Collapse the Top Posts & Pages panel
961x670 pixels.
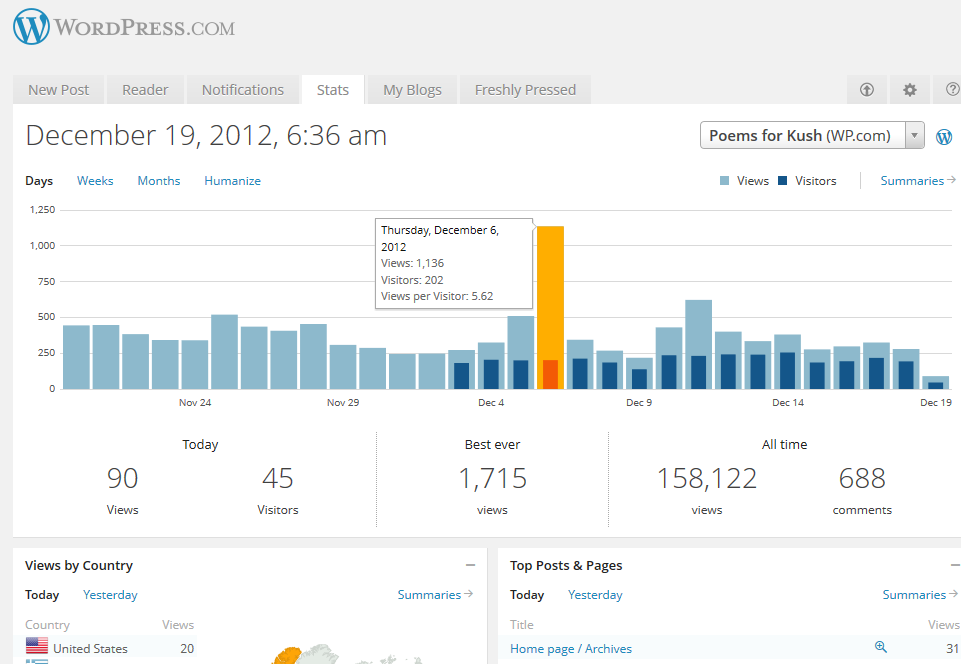[955, 565]
